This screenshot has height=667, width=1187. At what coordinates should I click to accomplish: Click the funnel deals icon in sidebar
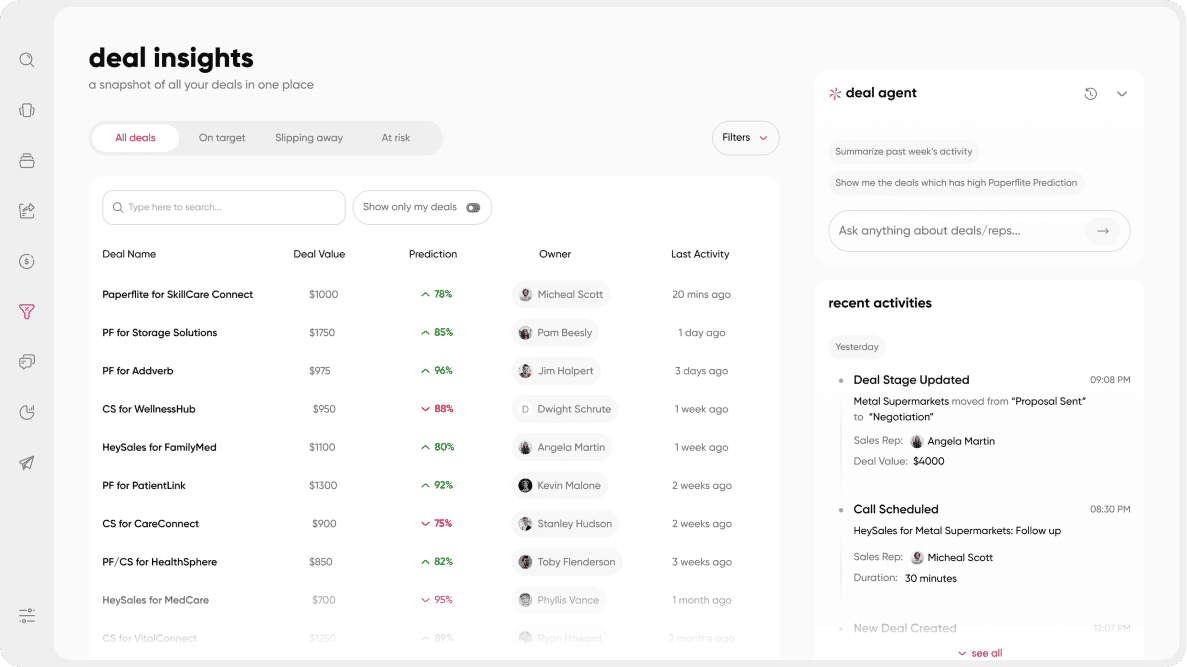[26, 311]
